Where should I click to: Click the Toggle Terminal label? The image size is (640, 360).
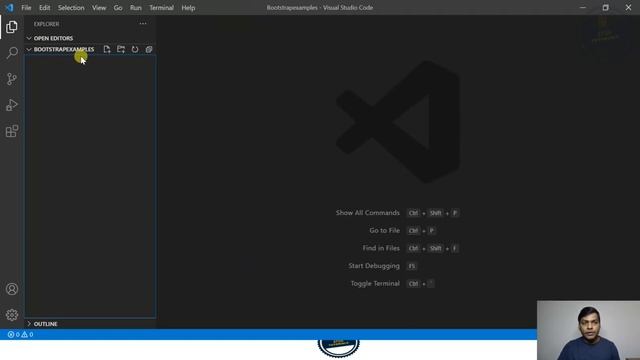[375, 283]
